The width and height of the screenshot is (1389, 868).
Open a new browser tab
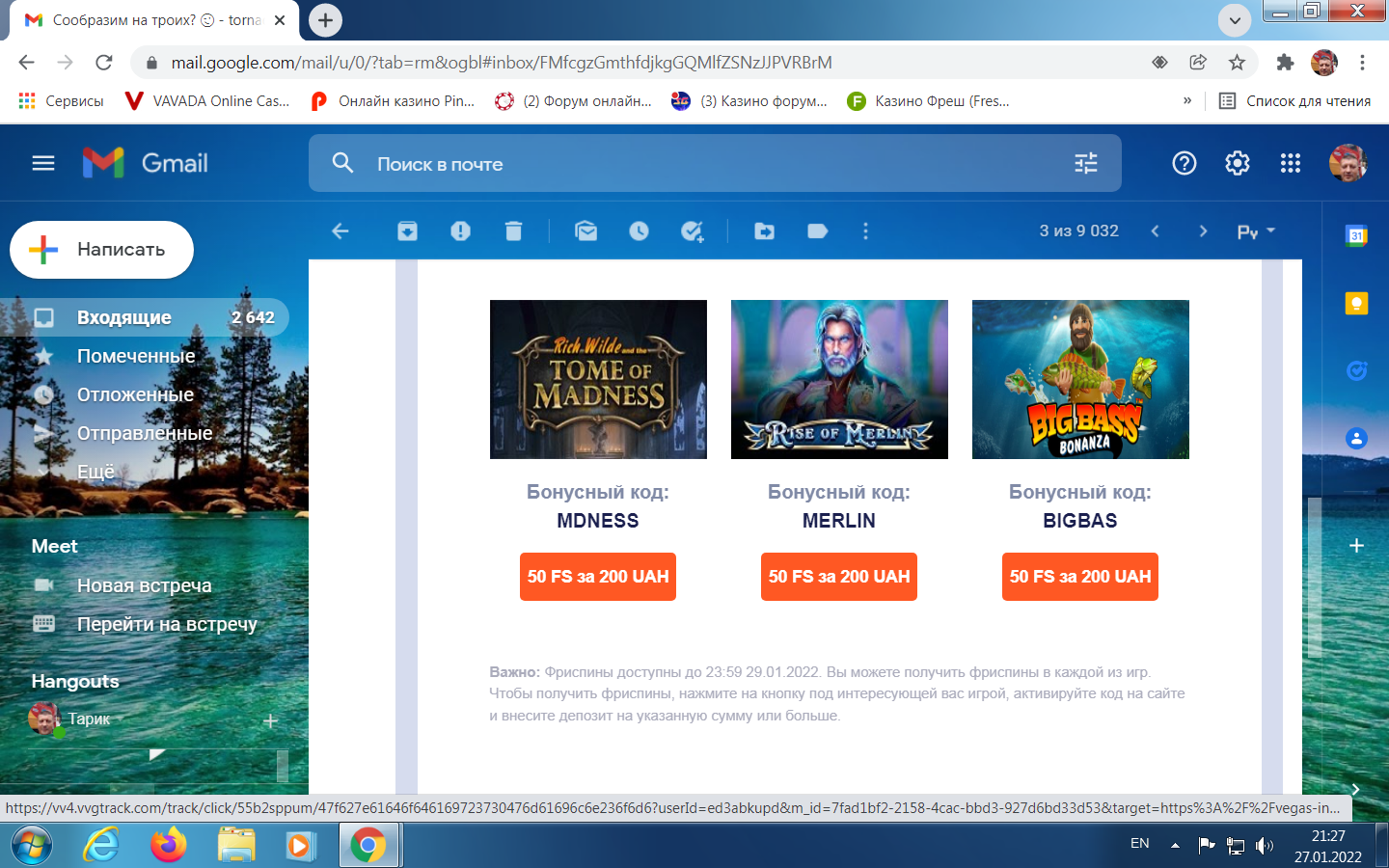click(325, 20)
